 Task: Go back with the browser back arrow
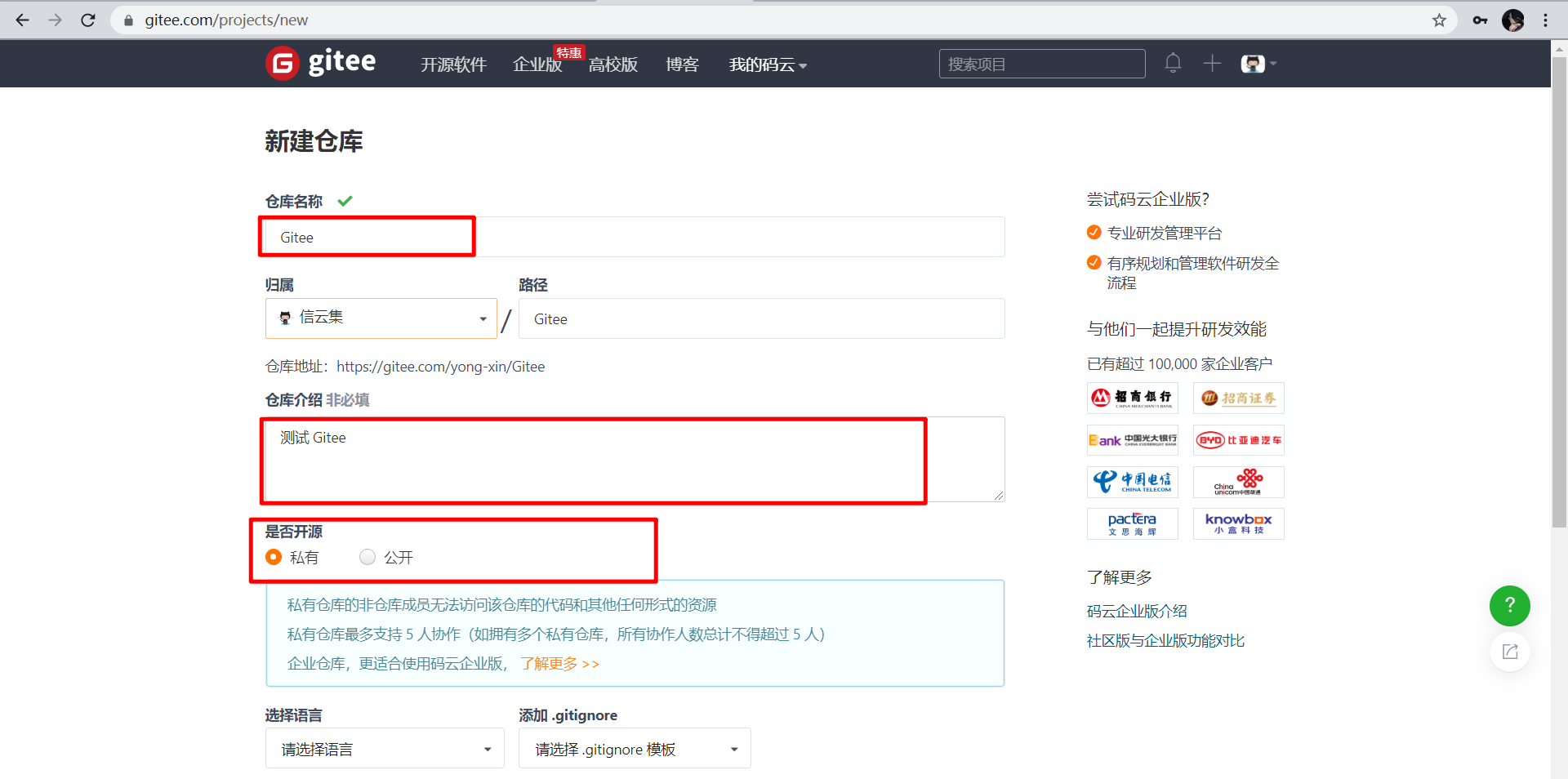click(x=22, y=20)
